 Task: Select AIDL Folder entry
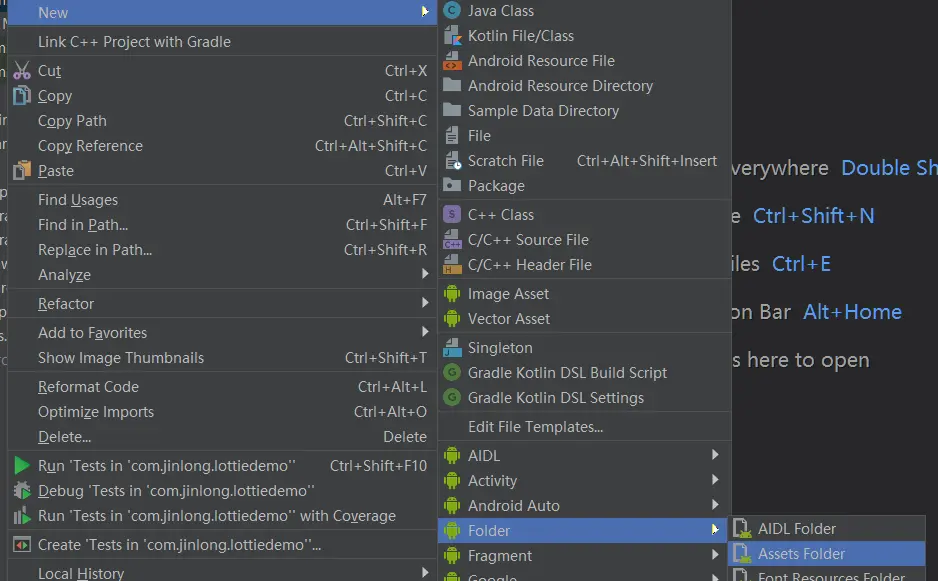(796, 529)
